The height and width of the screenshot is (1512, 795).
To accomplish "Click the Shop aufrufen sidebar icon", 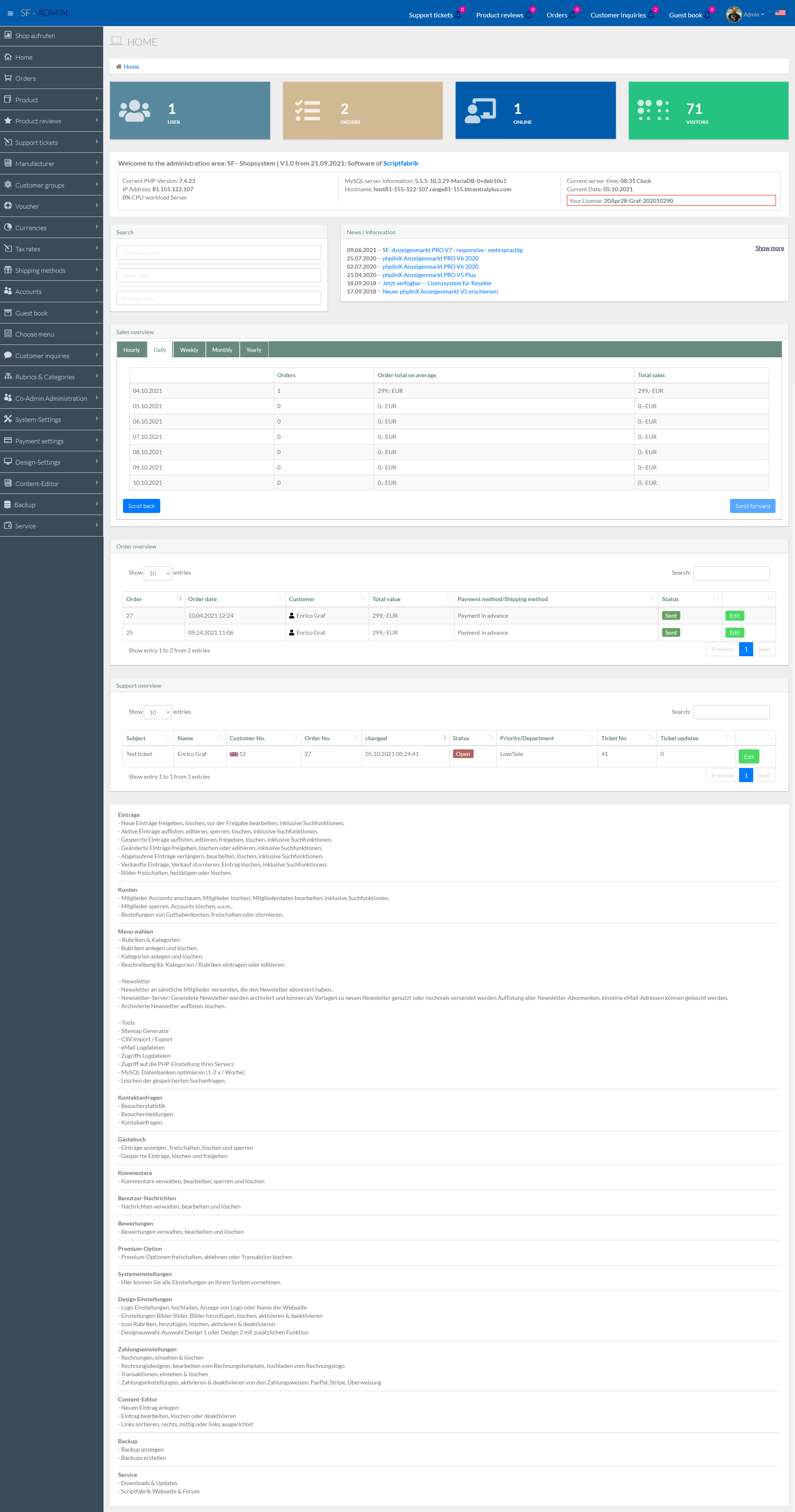I will [8, 35].
